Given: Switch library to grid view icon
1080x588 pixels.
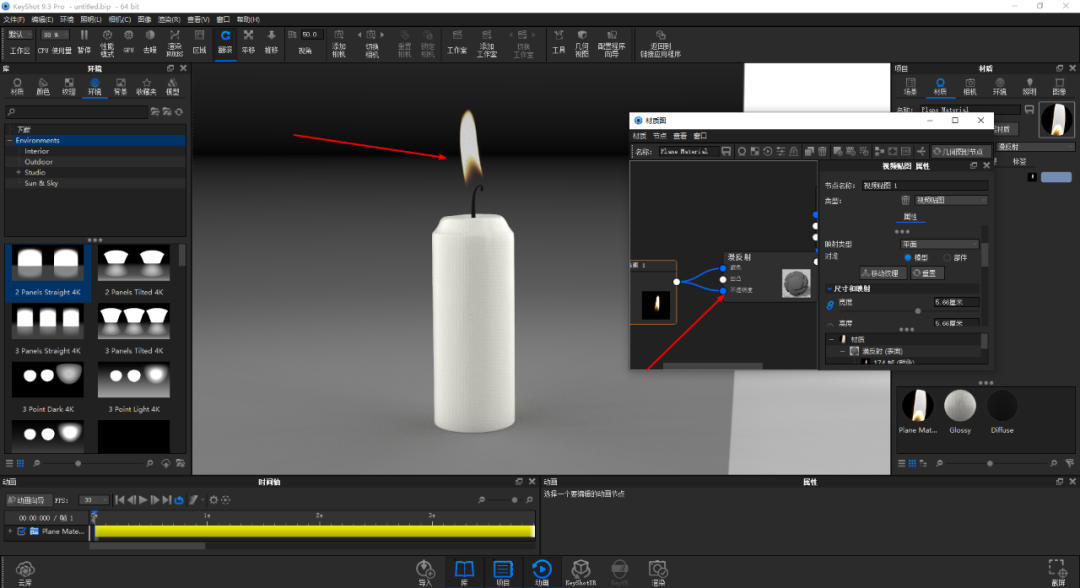Looking at the screenshot, I should (x=21, y=463).
